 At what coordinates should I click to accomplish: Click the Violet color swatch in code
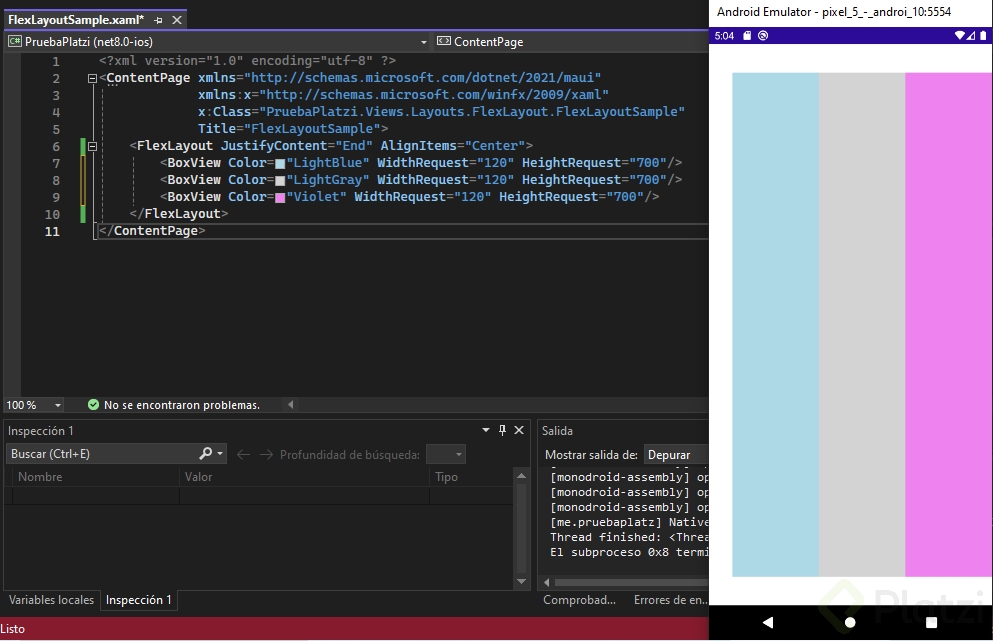pos(280,197)
